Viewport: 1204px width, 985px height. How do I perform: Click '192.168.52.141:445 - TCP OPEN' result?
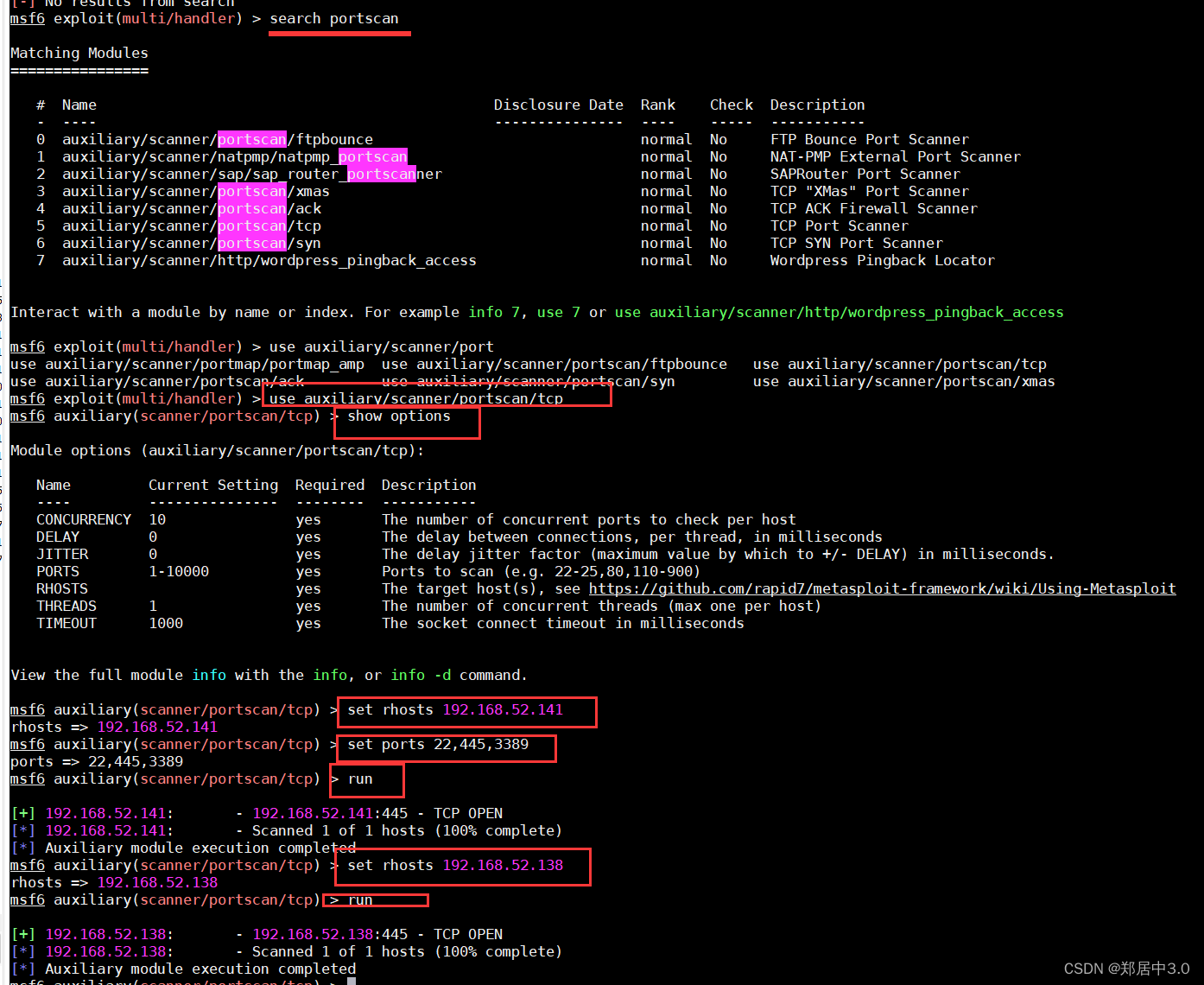(377, 813)
